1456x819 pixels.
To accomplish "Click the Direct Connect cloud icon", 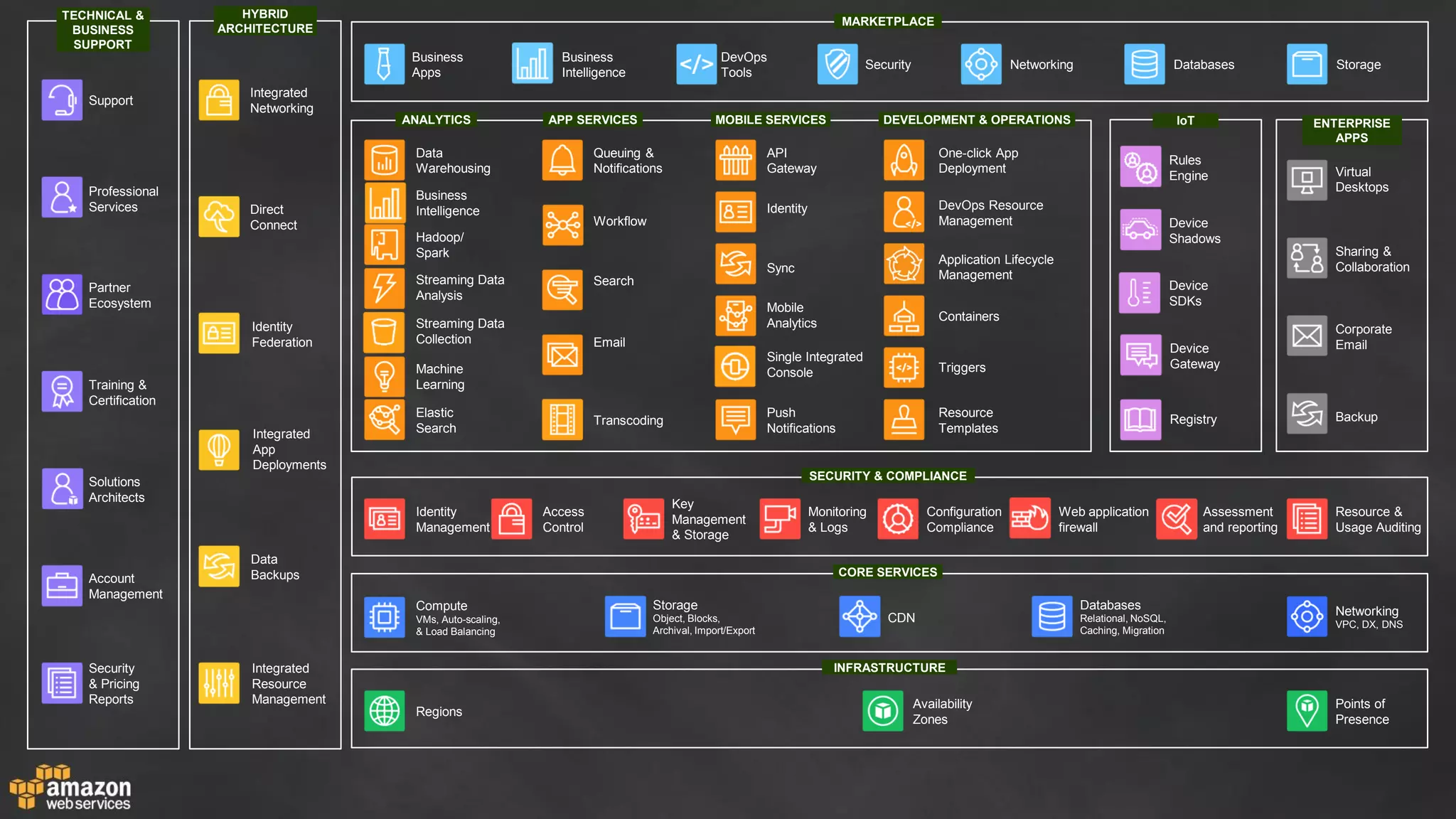I will click(219, 217).
